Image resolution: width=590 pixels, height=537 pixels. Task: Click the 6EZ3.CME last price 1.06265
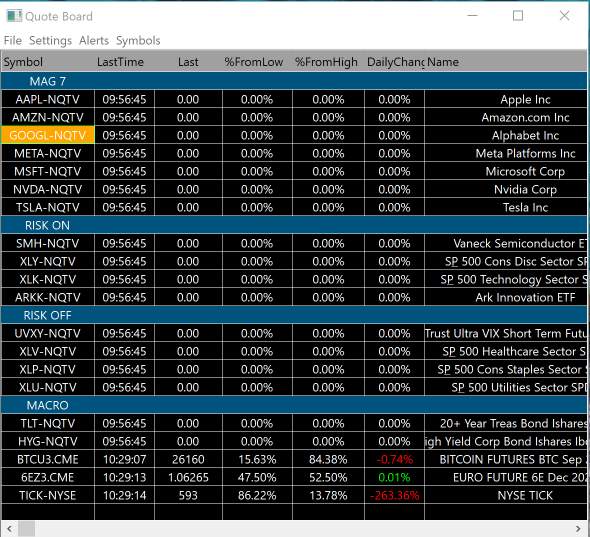click(x=188, y=477)
